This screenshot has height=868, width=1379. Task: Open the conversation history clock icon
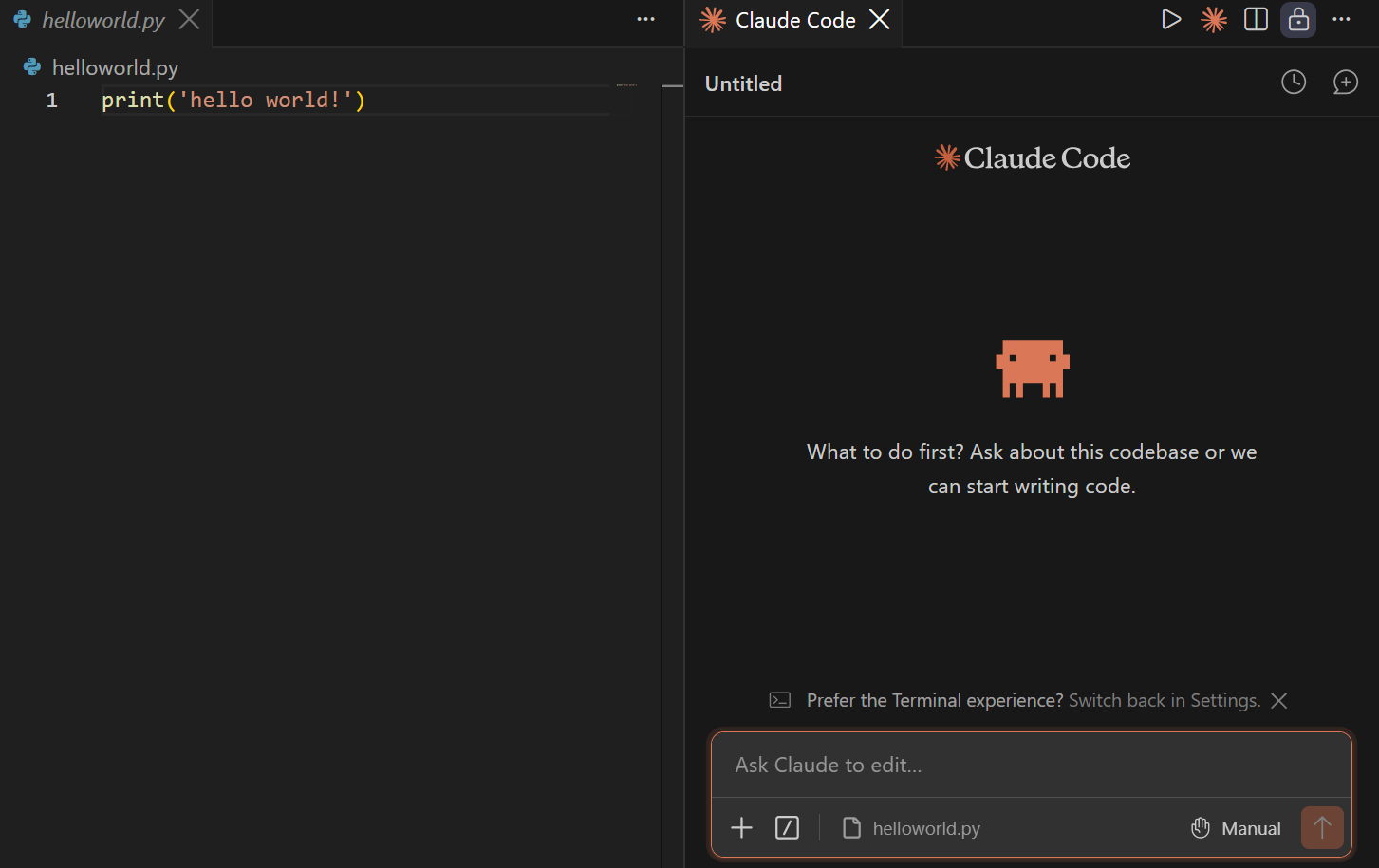[1294, 83]
